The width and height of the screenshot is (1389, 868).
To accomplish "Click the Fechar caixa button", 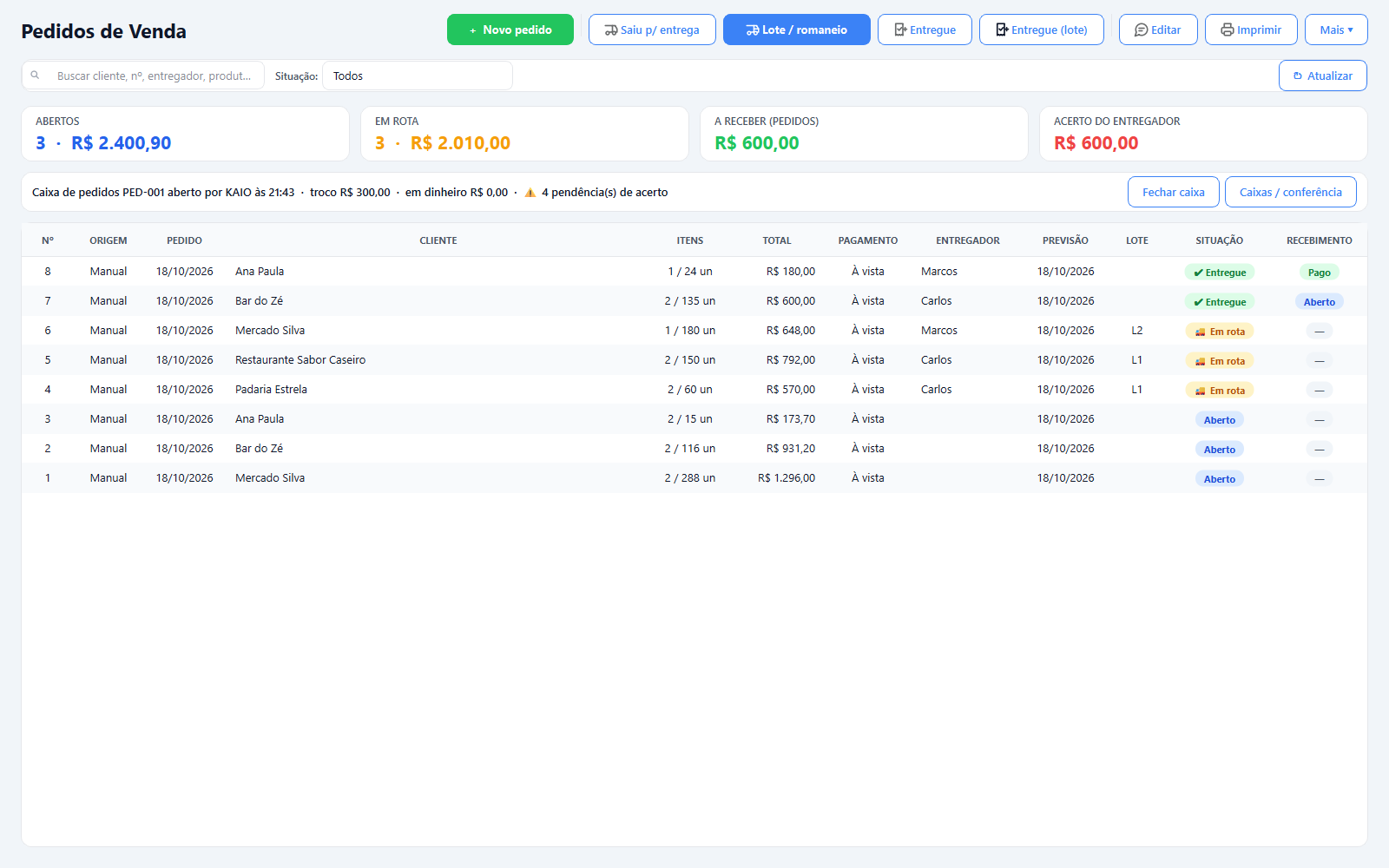I will [x=1174, y=192].
